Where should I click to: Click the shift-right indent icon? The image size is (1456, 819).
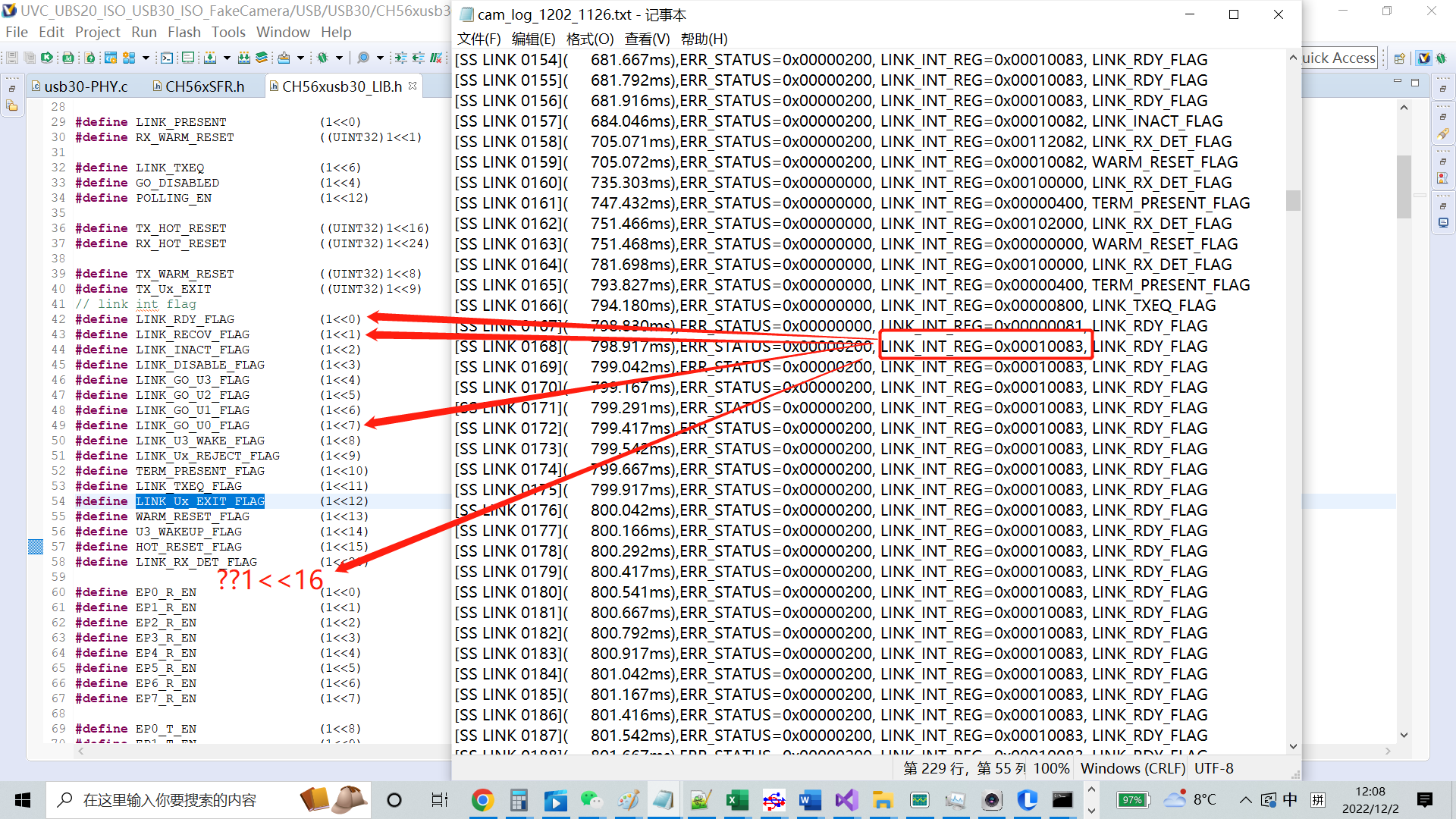[401, 58]
